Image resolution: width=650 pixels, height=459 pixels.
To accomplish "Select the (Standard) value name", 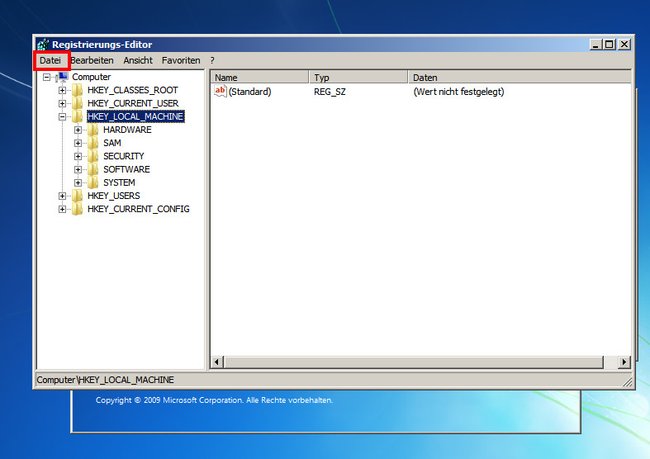I will click(250, 92).
